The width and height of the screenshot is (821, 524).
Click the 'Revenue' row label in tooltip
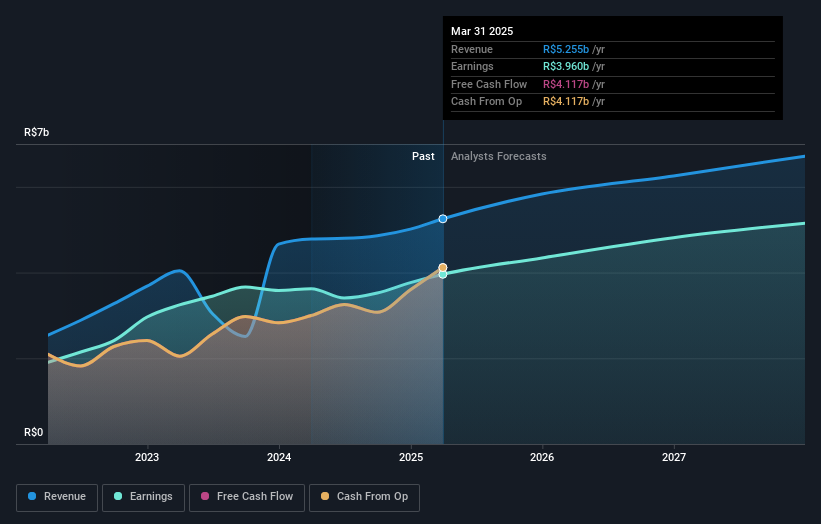(472, 50)
